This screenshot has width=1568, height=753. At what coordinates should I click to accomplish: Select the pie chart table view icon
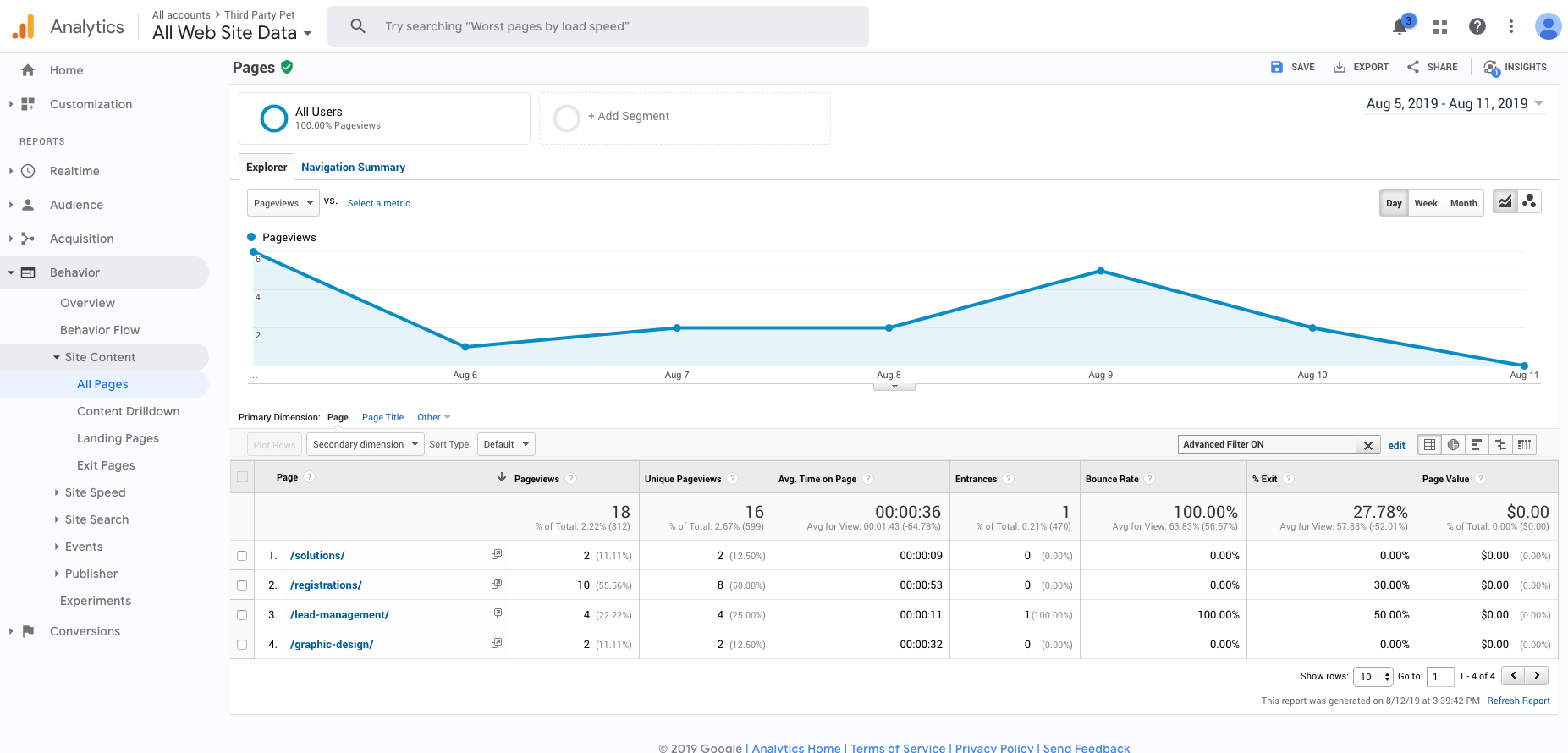pos(1454,445)
